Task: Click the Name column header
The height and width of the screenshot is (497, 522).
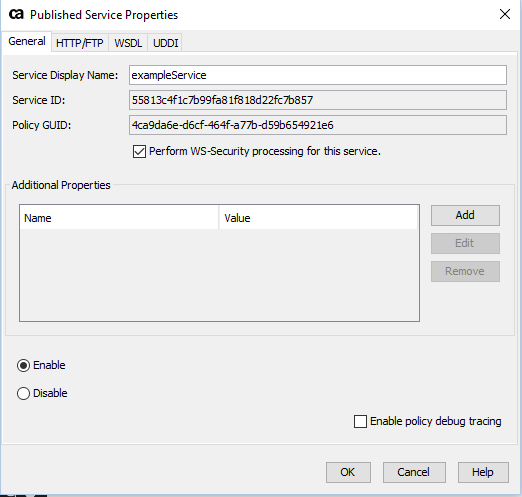Action: coord(119,218)
